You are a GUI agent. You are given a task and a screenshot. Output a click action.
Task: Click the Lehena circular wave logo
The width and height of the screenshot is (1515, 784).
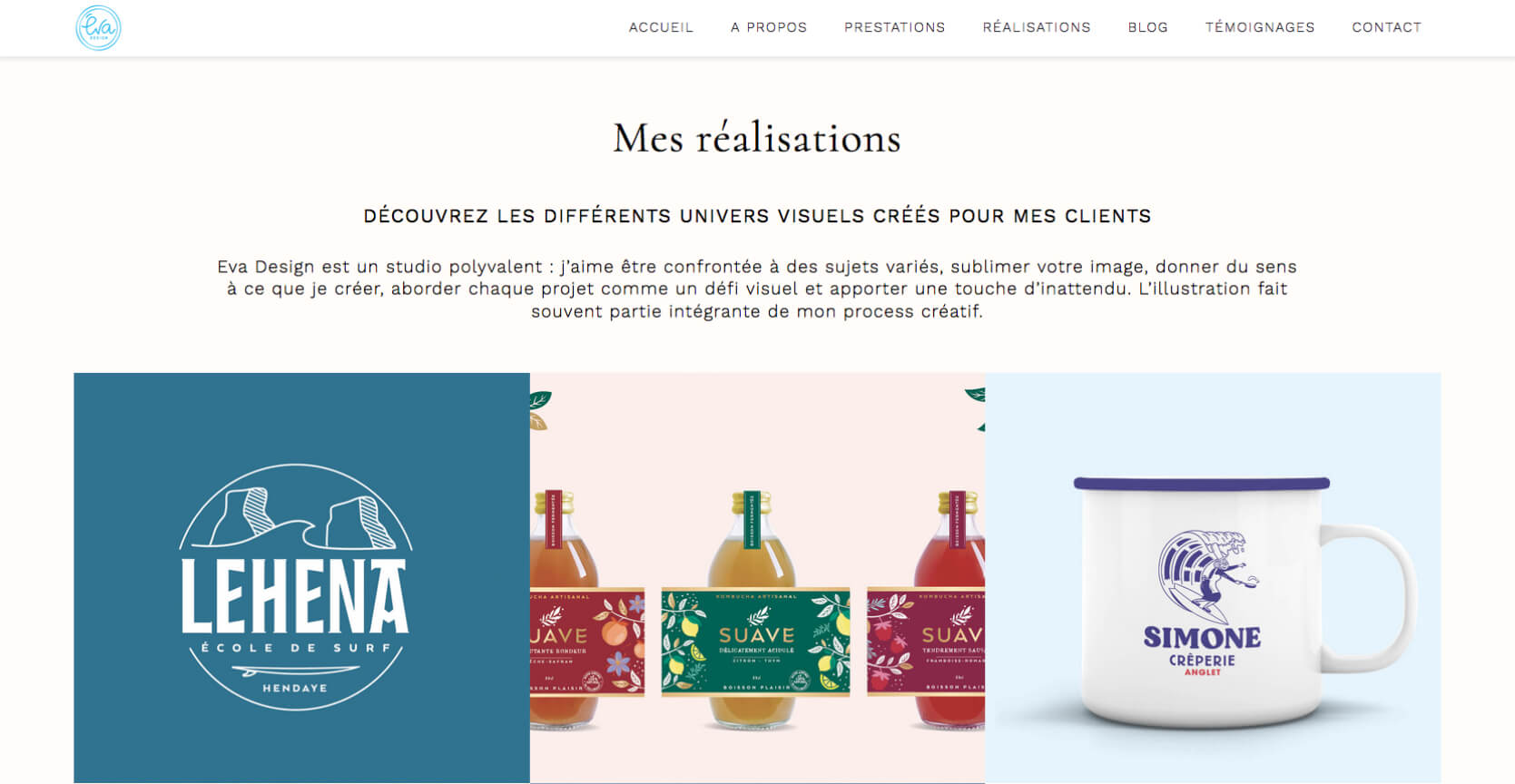tap(296, 587)
